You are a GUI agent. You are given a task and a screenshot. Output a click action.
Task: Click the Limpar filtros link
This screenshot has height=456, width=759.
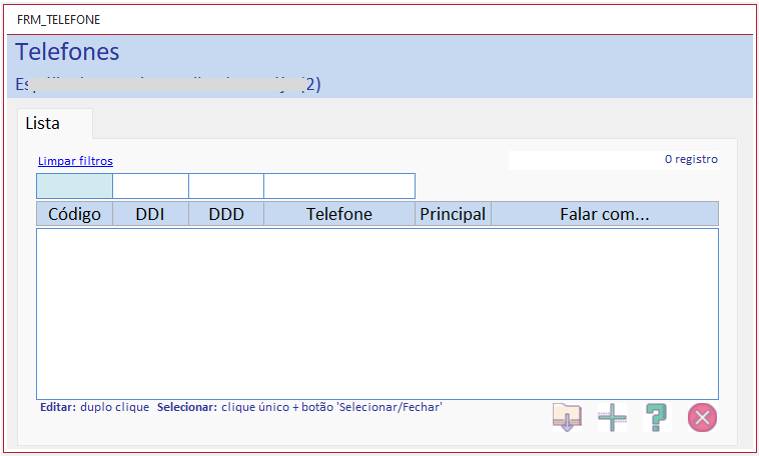tap(76, 161)
